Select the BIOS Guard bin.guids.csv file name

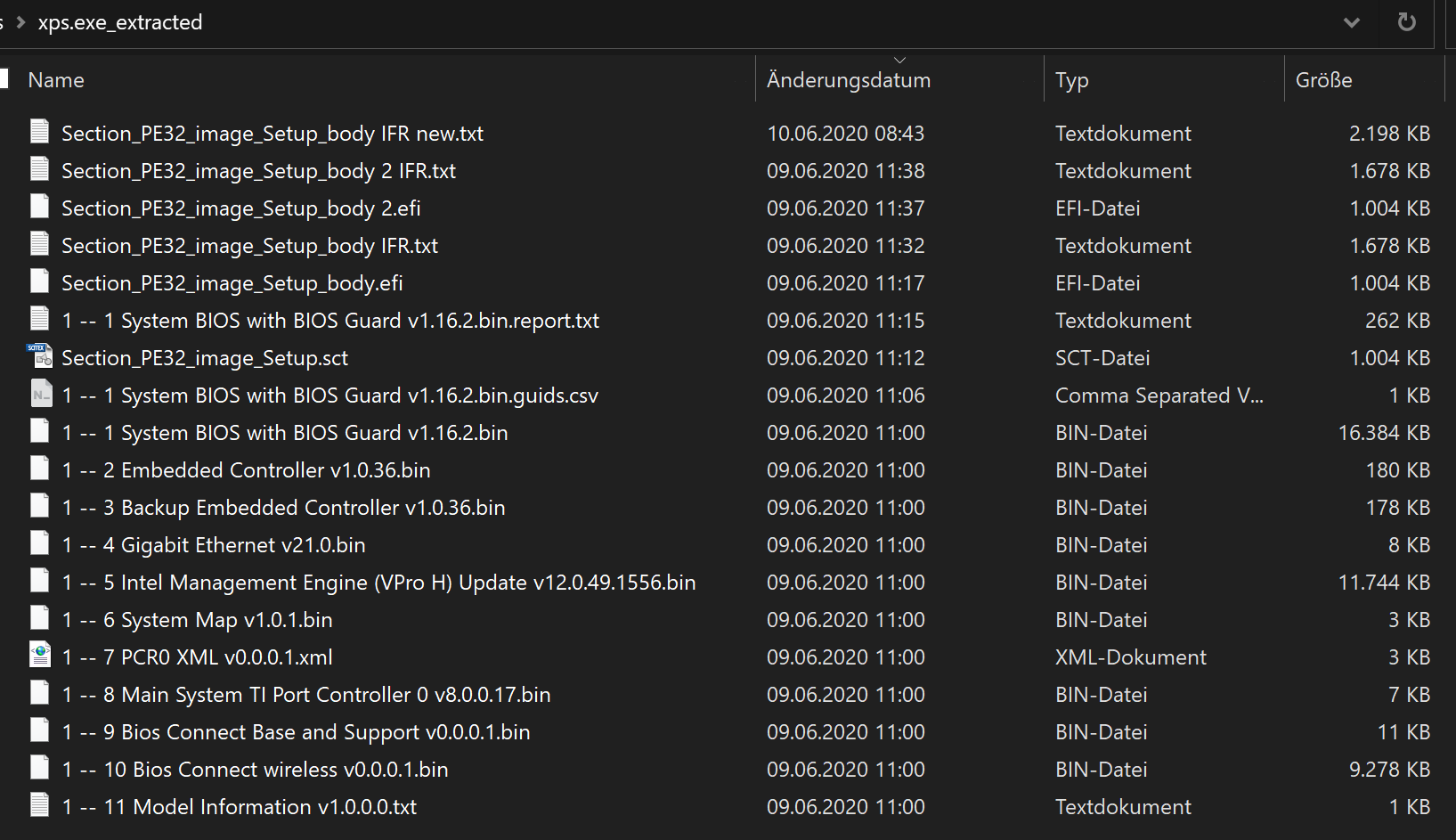pyautogui.click(x=330, y=396)
